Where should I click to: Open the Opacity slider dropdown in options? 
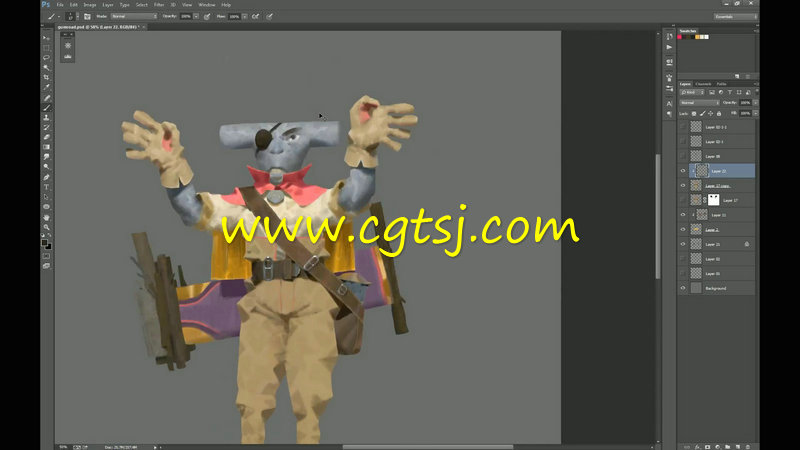pyautogui.click(x=196, y=16)
